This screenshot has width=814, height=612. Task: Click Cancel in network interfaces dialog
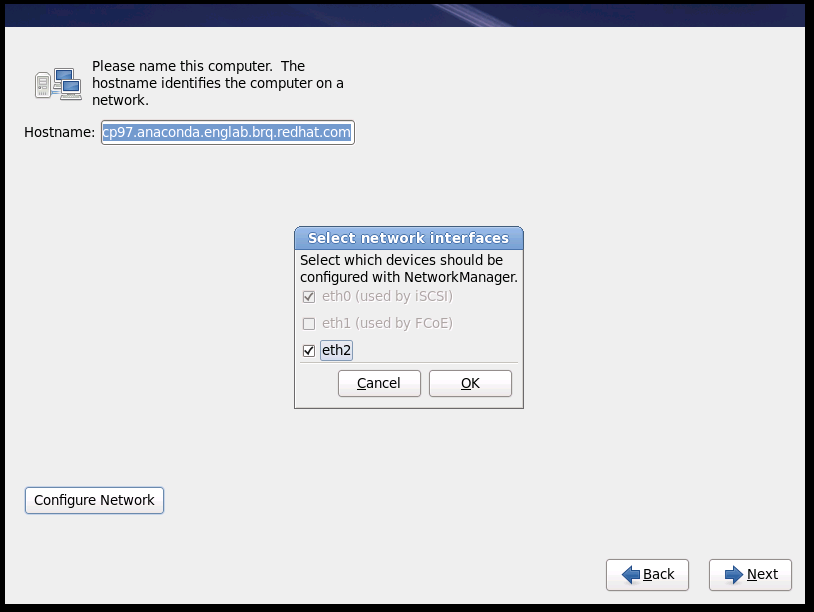(379, 384)
